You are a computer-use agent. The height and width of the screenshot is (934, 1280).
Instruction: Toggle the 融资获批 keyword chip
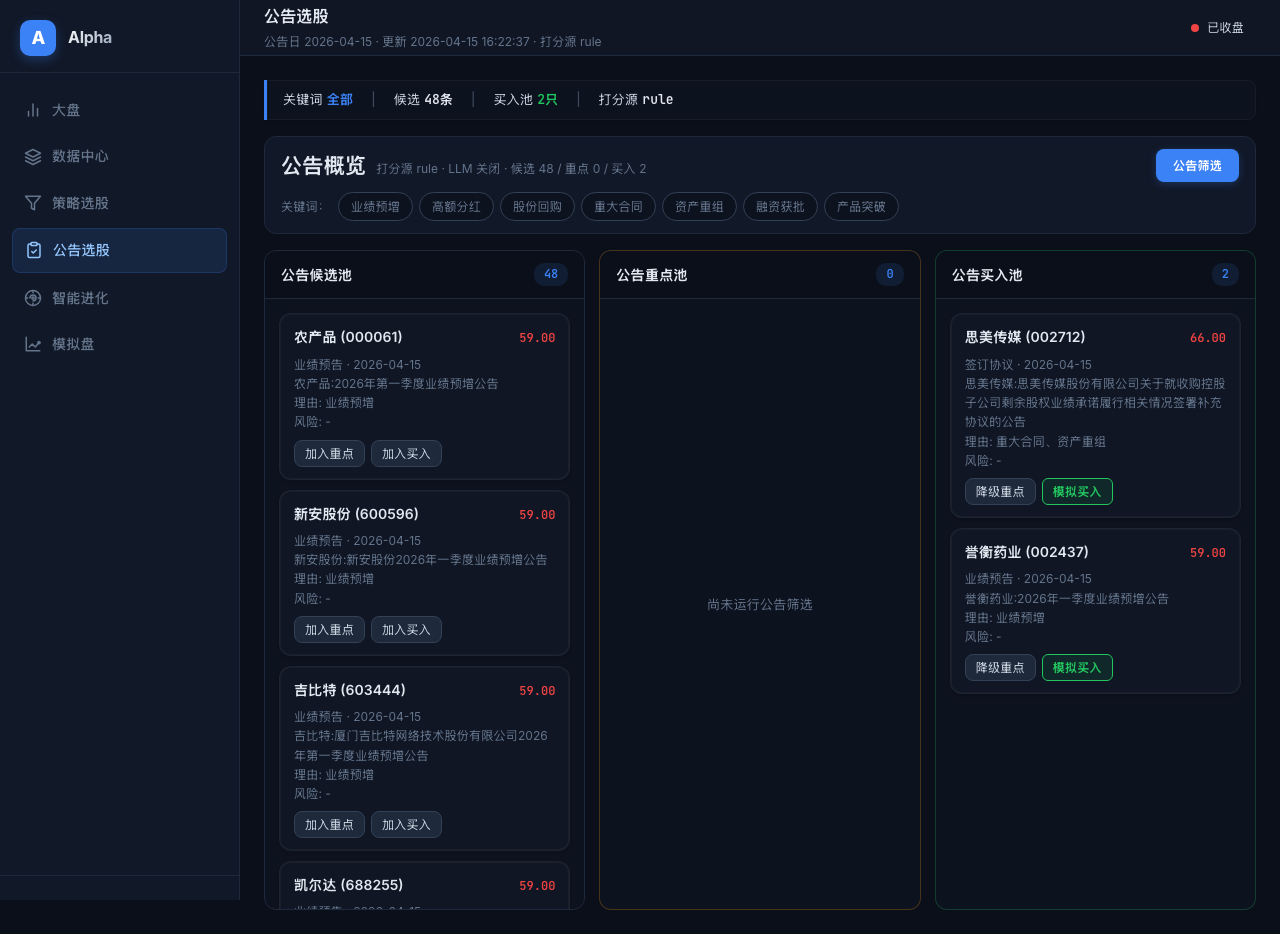click(780, 207)
